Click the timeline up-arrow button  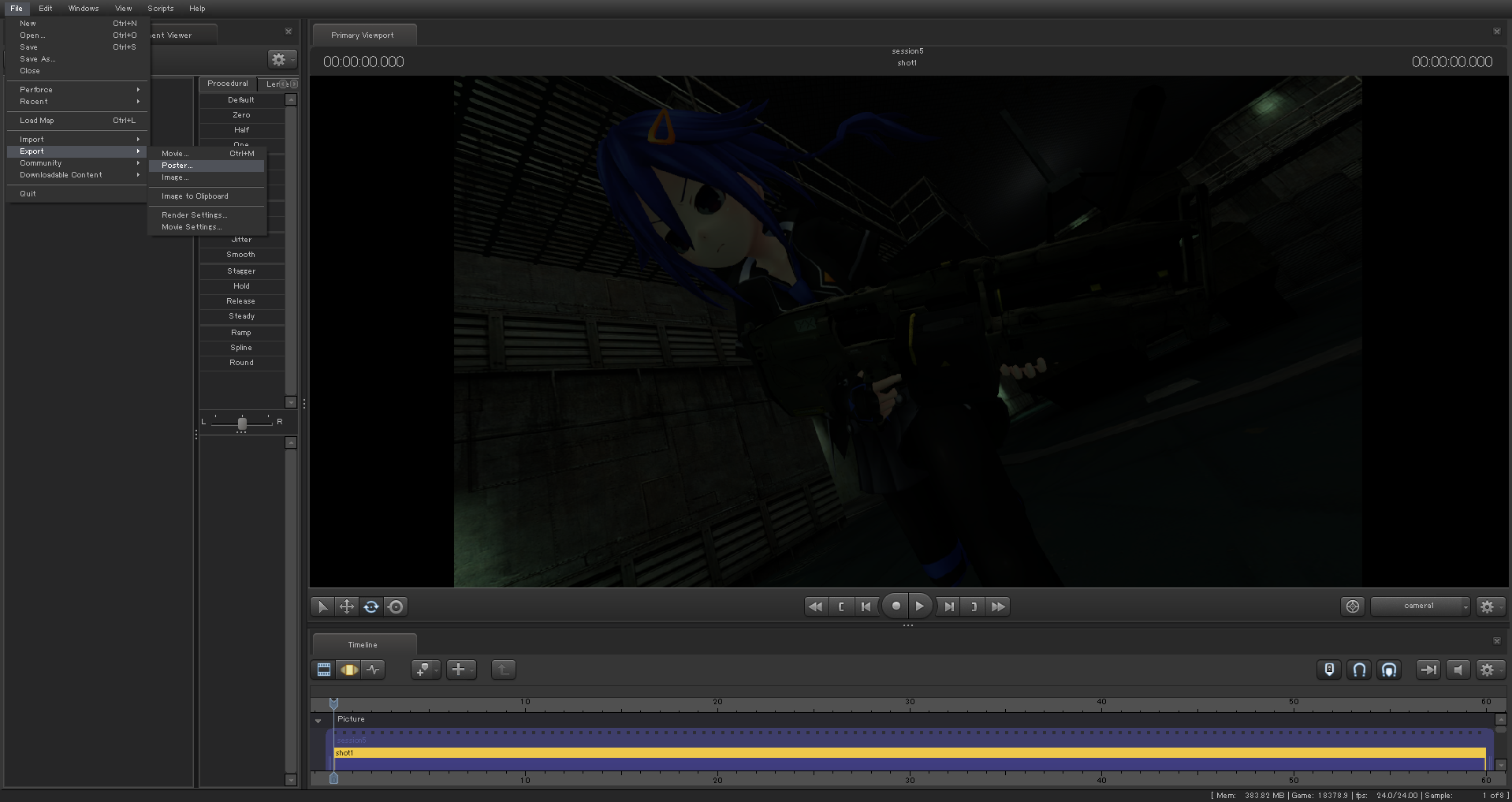(503, 670)
